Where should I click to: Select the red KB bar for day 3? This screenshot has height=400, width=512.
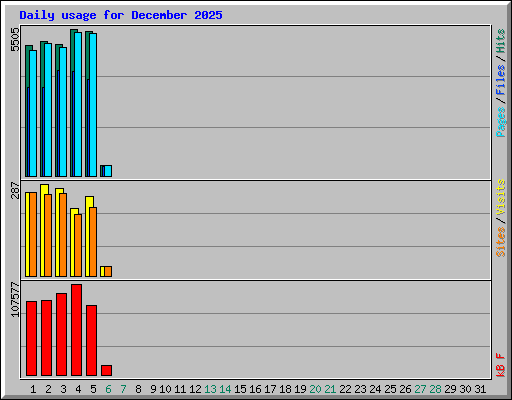tap(61, 334)
